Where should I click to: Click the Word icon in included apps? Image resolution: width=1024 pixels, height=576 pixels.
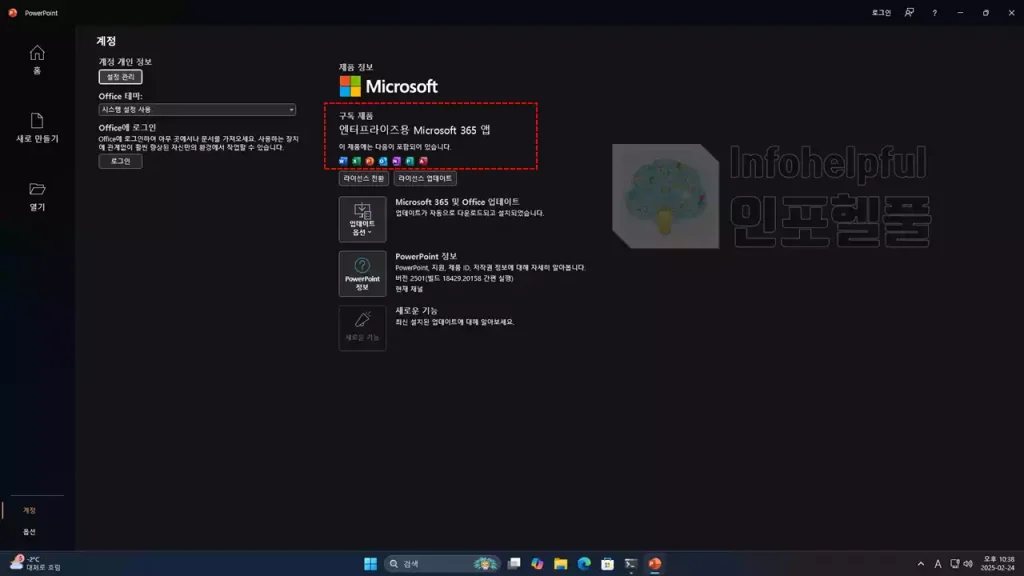click(x=343, y=161)
